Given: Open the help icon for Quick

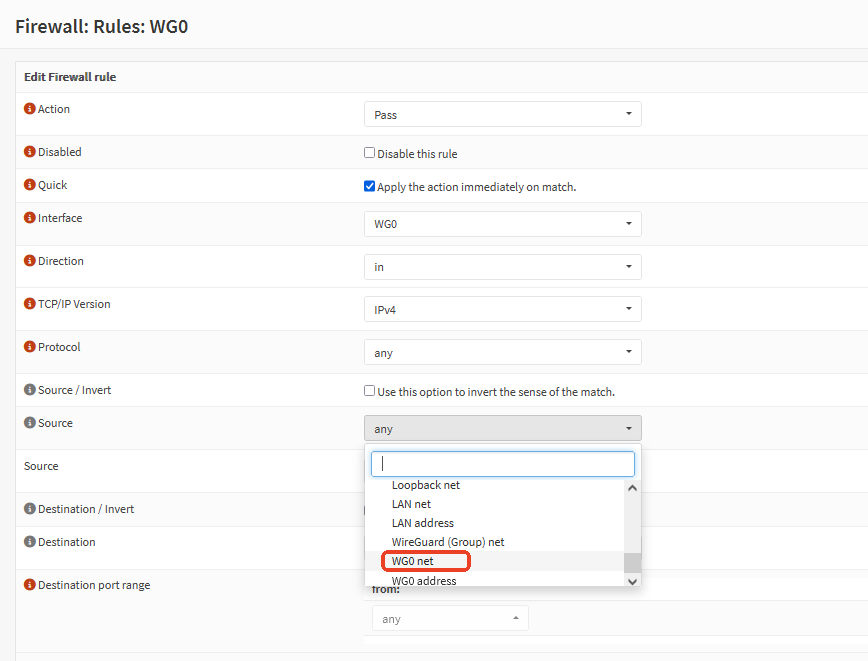Looking at the screenshot, I should (x=30, y=185).
